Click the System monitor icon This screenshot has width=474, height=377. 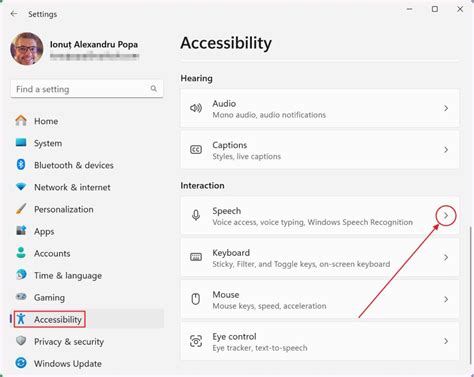tap(21, 143)
